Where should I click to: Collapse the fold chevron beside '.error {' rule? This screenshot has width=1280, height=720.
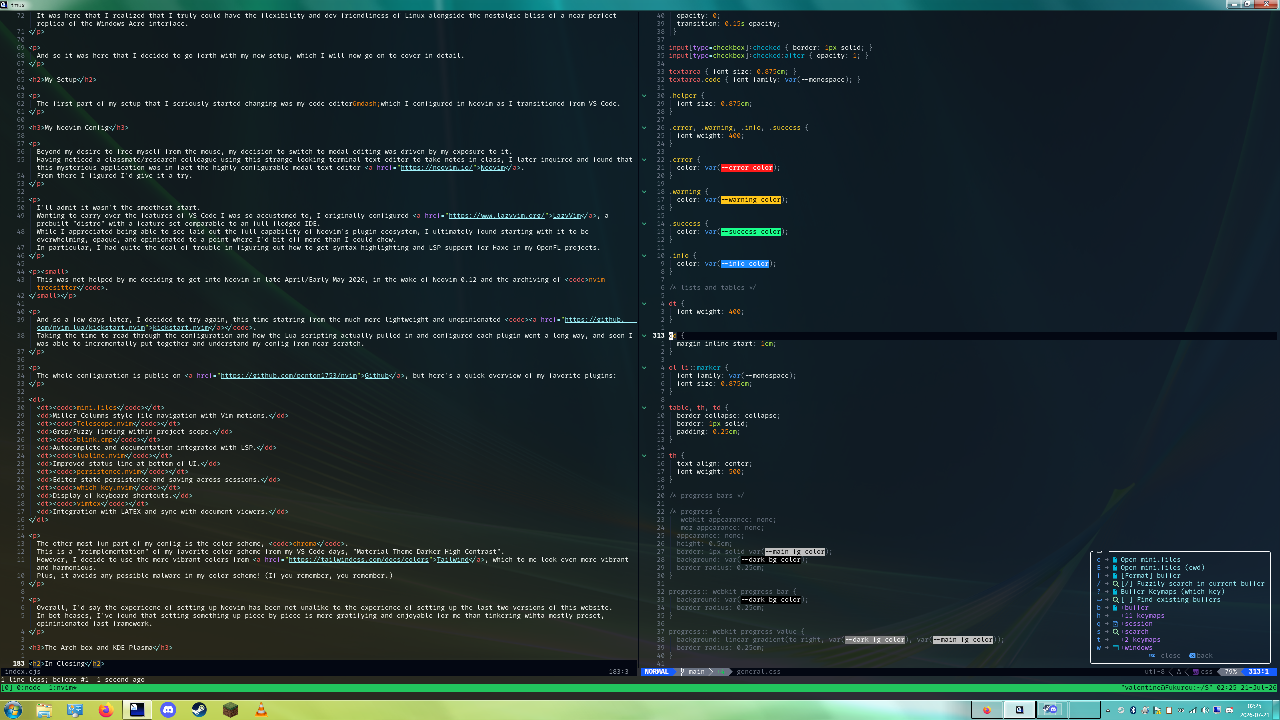coord(646,160)
